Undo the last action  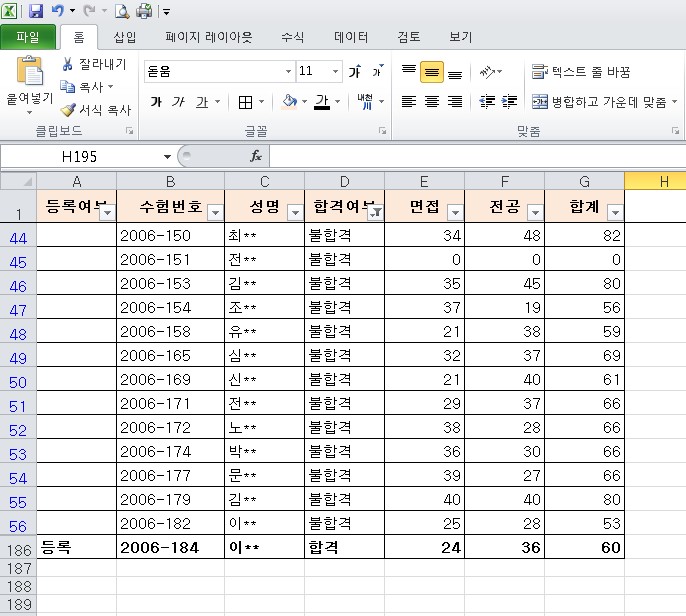[58, 10]
